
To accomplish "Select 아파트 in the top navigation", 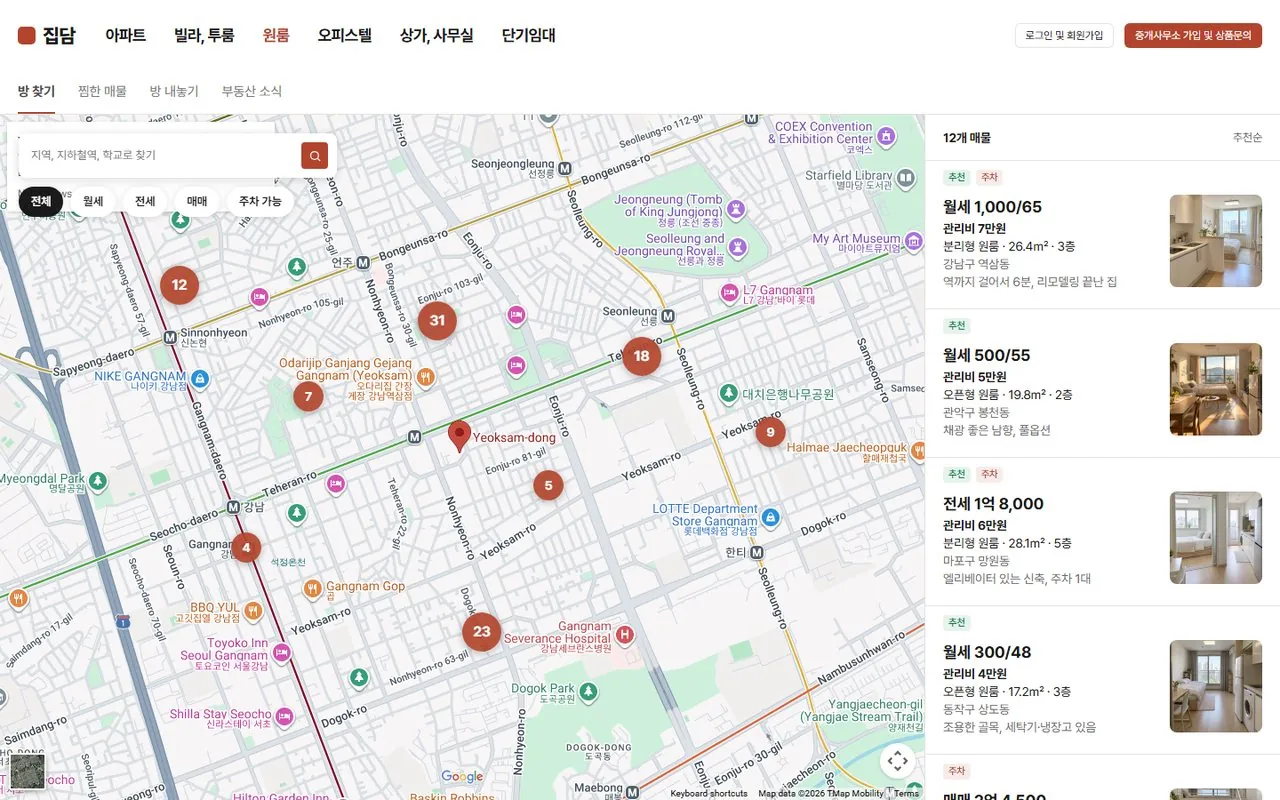I will click(x=126, y=36).
